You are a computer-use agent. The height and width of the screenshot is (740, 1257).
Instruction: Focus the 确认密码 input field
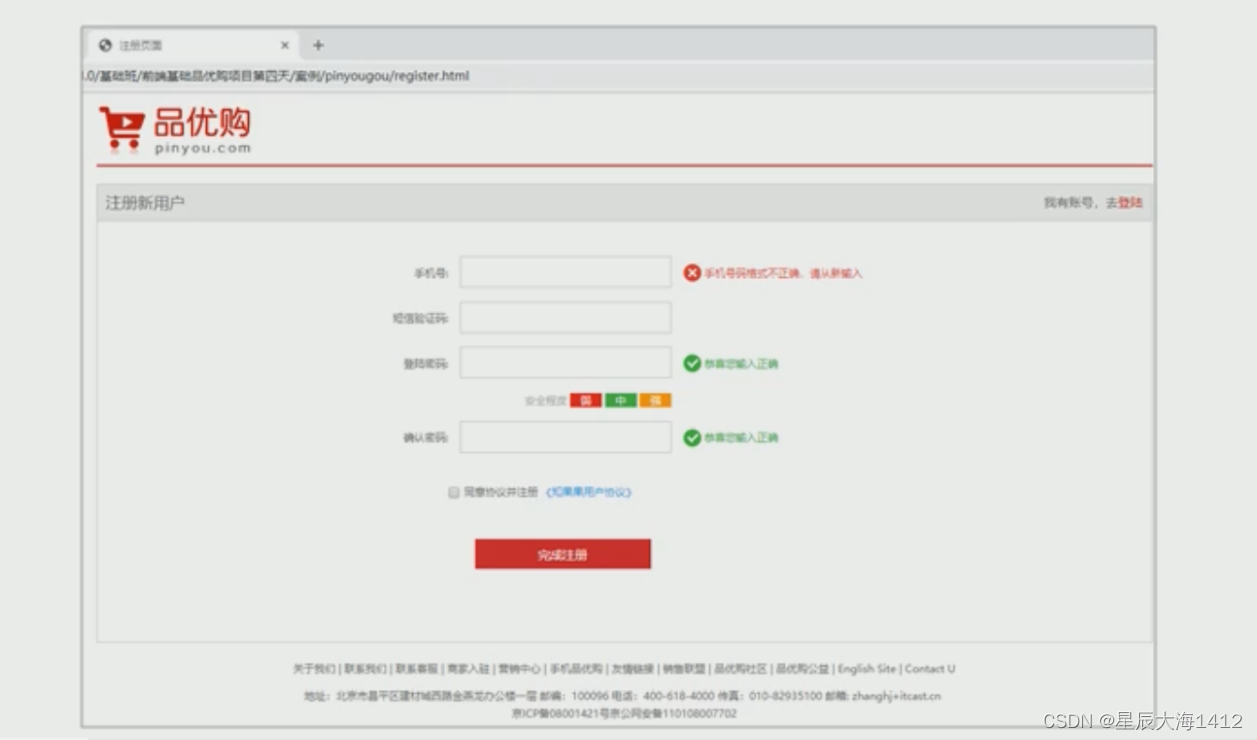click(565, 437)
